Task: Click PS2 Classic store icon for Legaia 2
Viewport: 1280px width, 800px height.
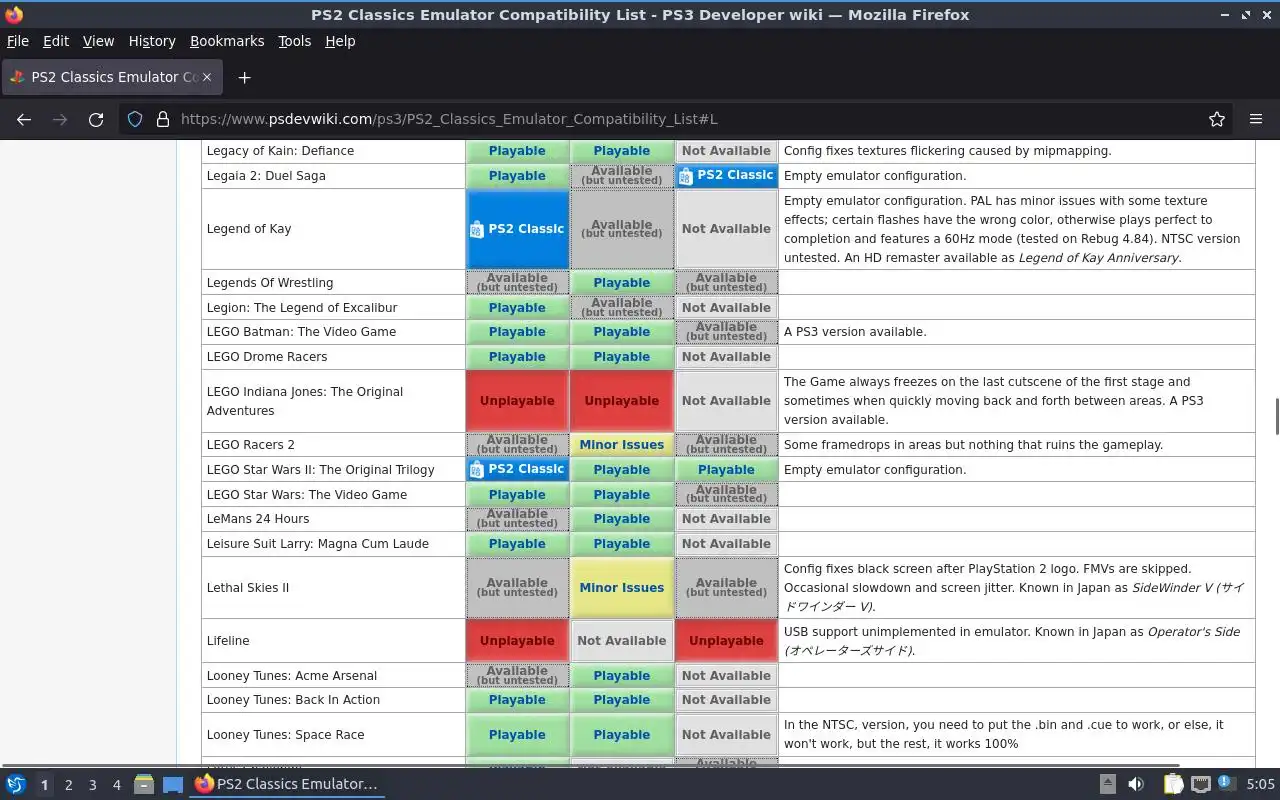Action: click(x=685, y=176)
